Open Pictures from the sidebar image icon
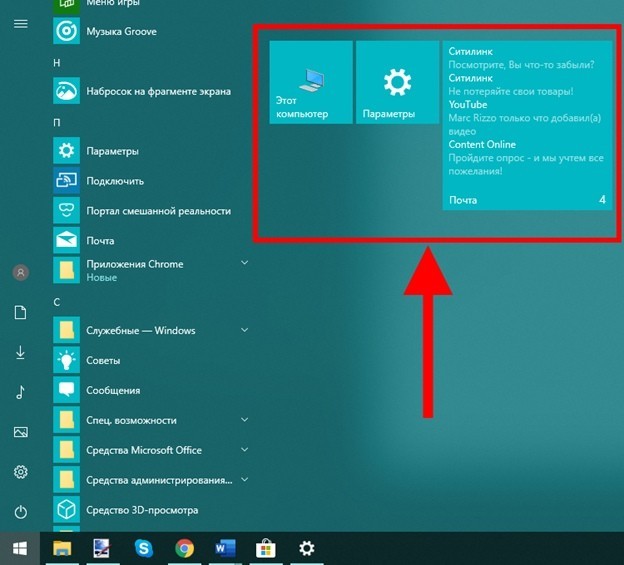The height and width of the screenshot is (565, 624). pos(21,432)
